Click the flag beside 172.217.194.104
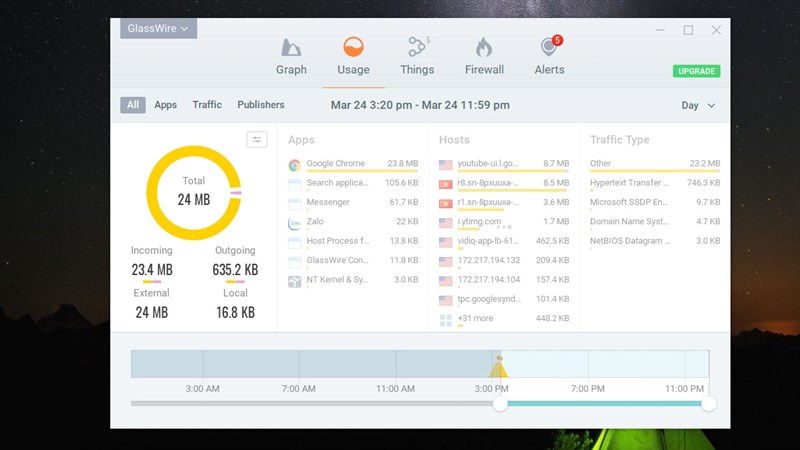 445,281
